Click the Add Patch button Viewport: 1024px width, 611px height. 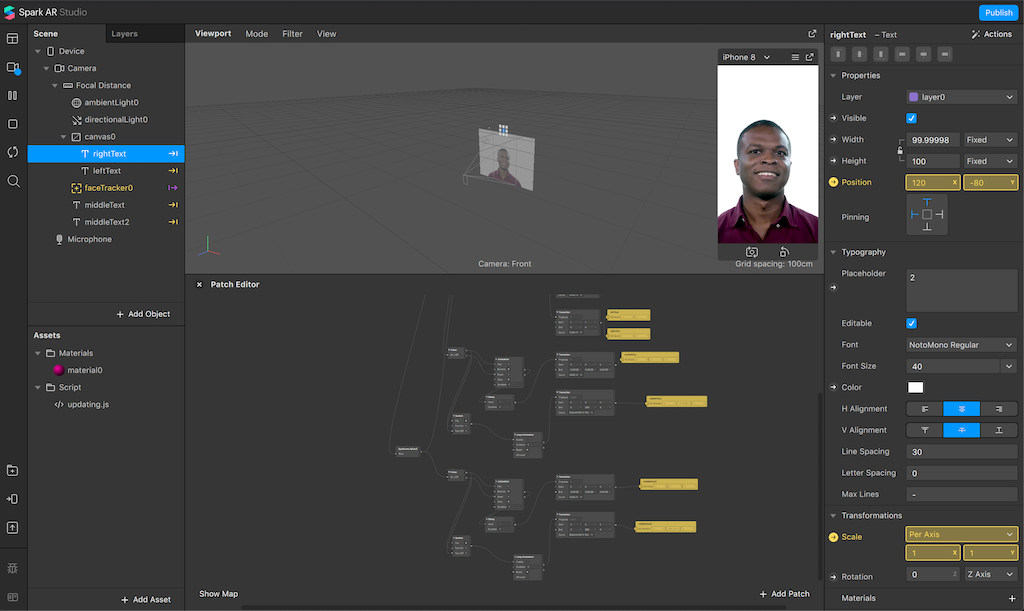tap(784, 594)
